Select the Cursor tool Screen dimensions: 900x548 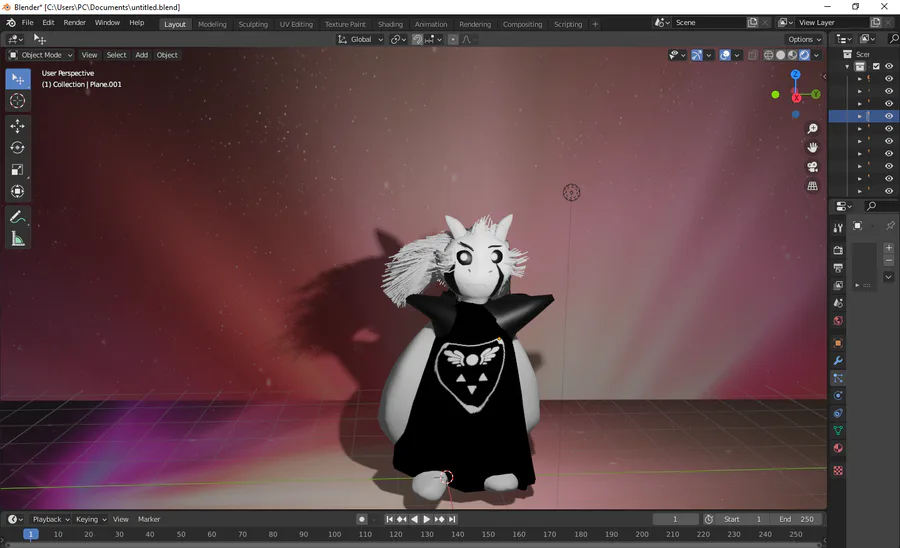(x=18, y=101)
